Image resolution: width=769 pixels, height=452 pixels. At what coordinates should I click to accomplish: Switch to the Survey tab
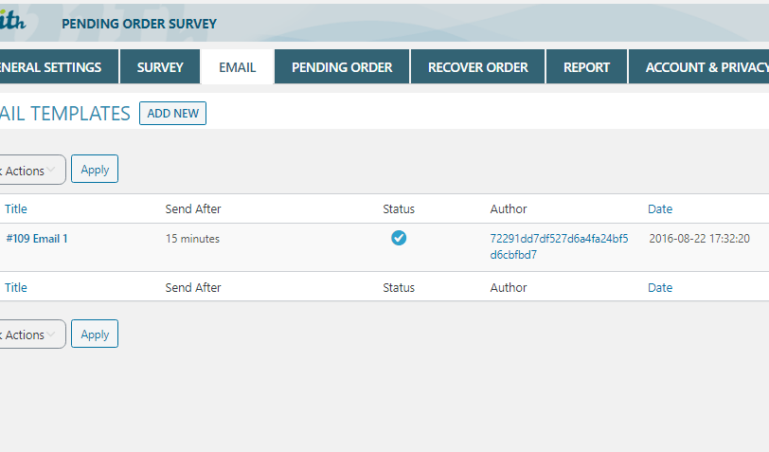[x=160, y=68]
